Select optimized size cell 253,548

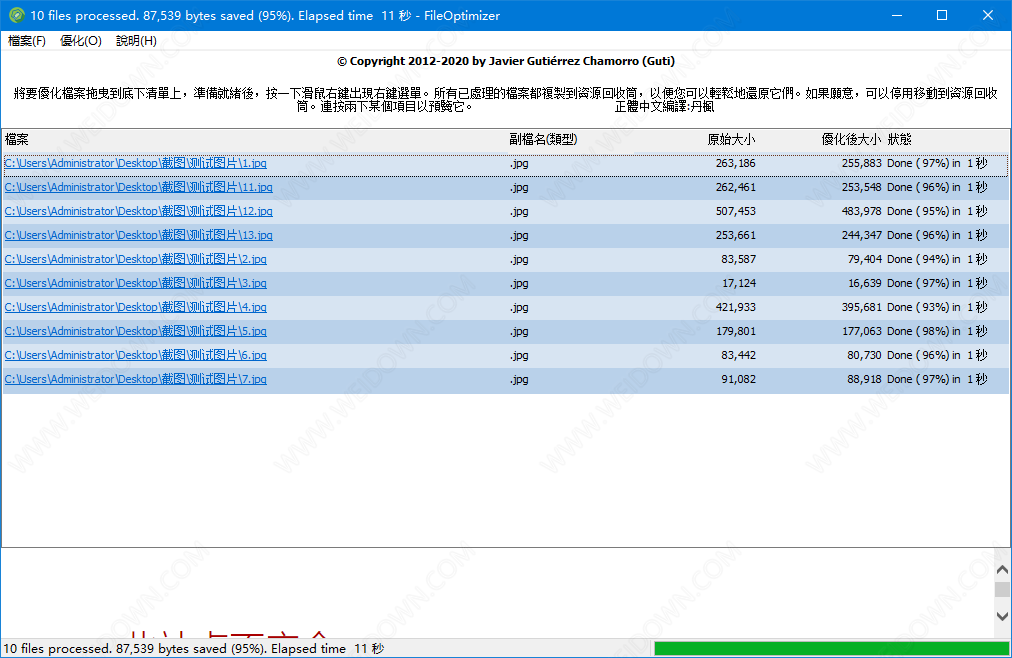coord(861,187)
